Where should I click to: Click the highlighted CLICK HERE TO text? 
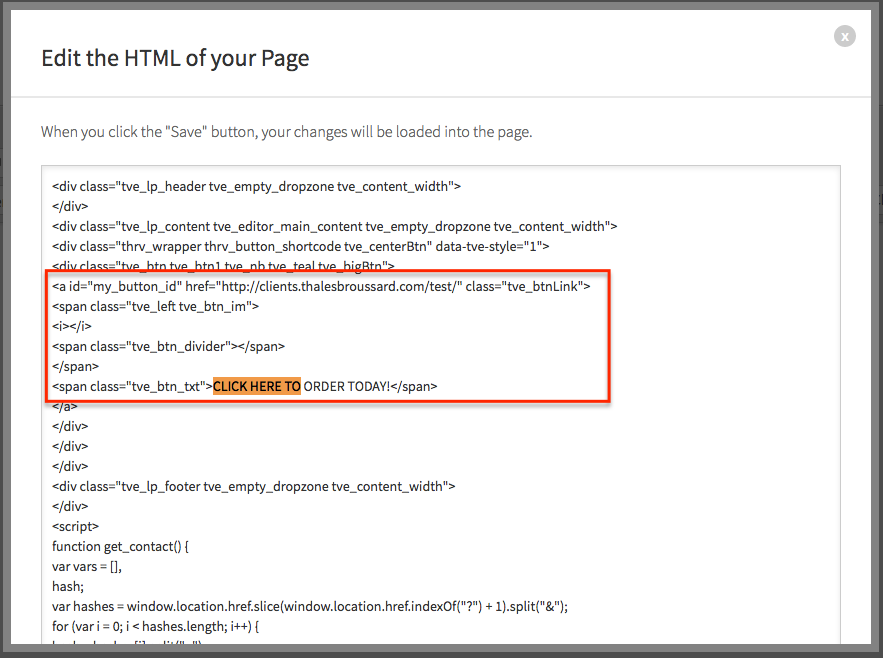point(257,386)
